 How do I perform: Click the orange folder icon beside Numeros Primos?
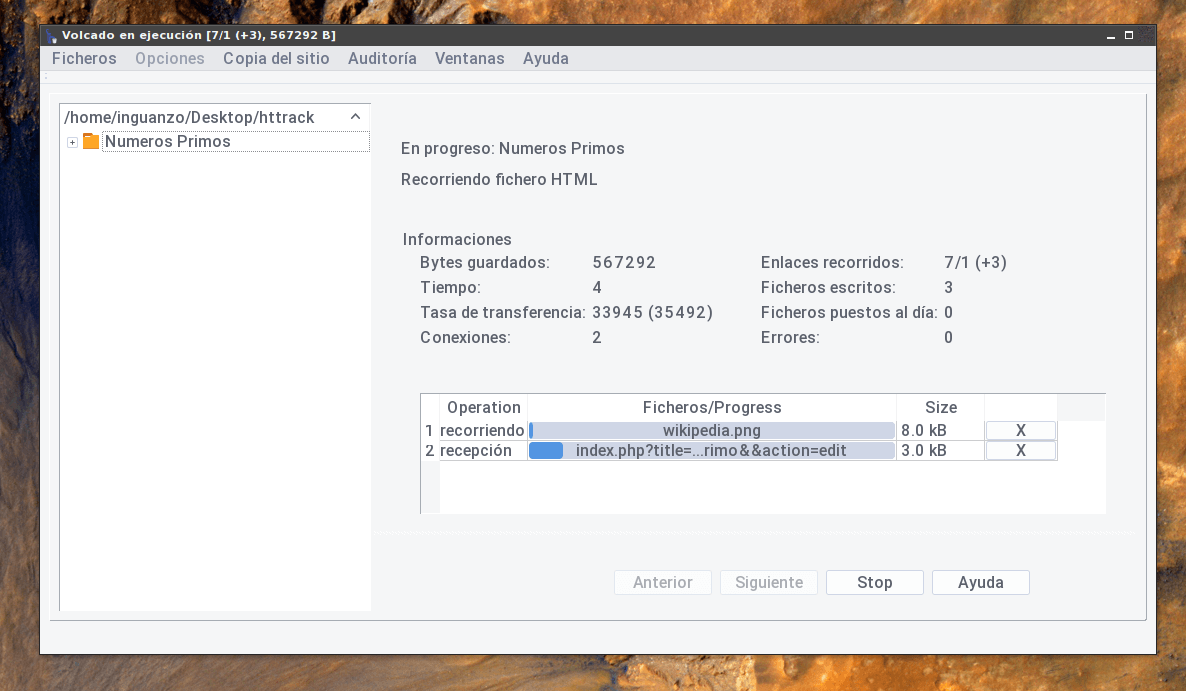pyautogui.click(x=91, y=142)
